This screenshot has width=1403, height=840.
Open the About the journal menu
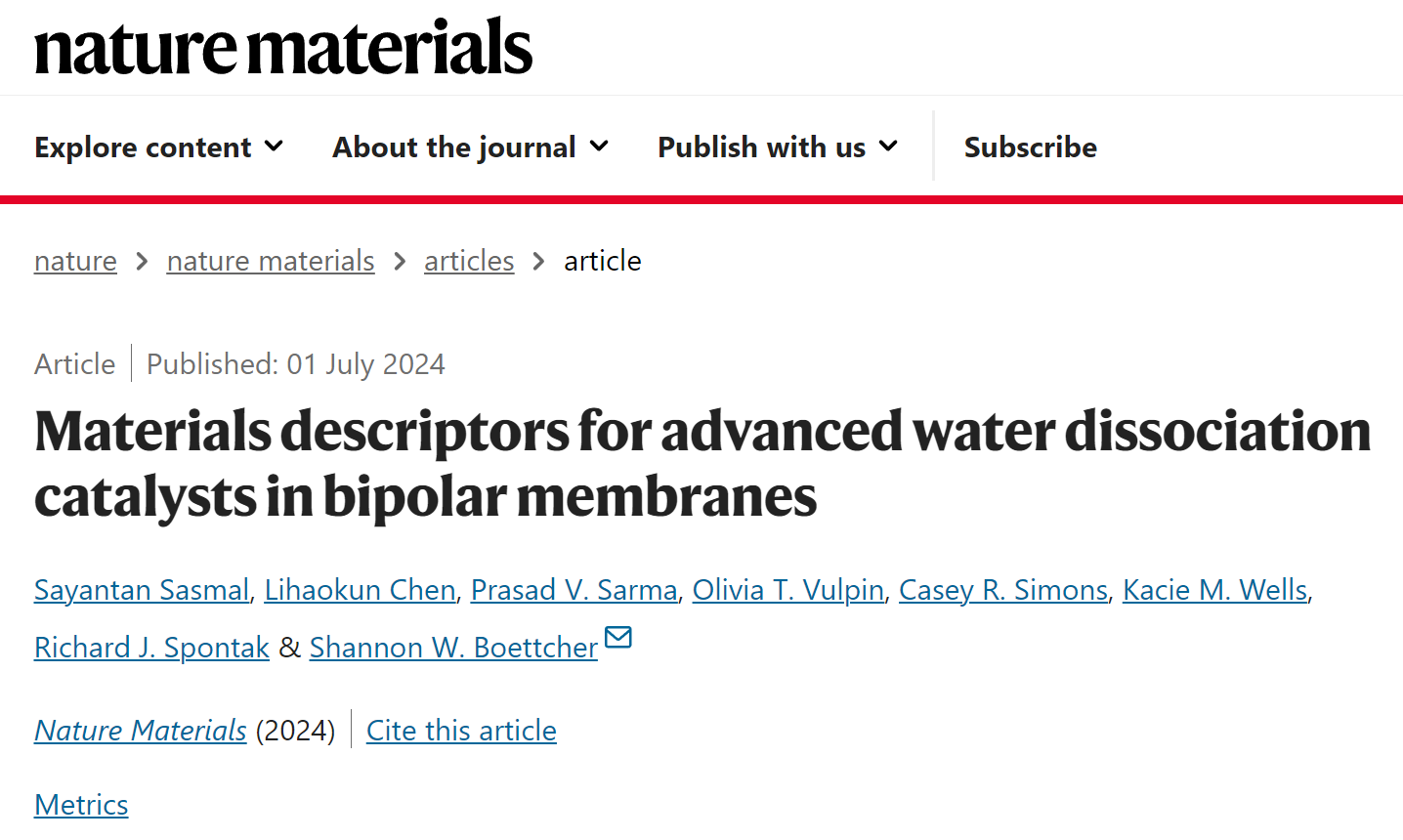(471, 147)
